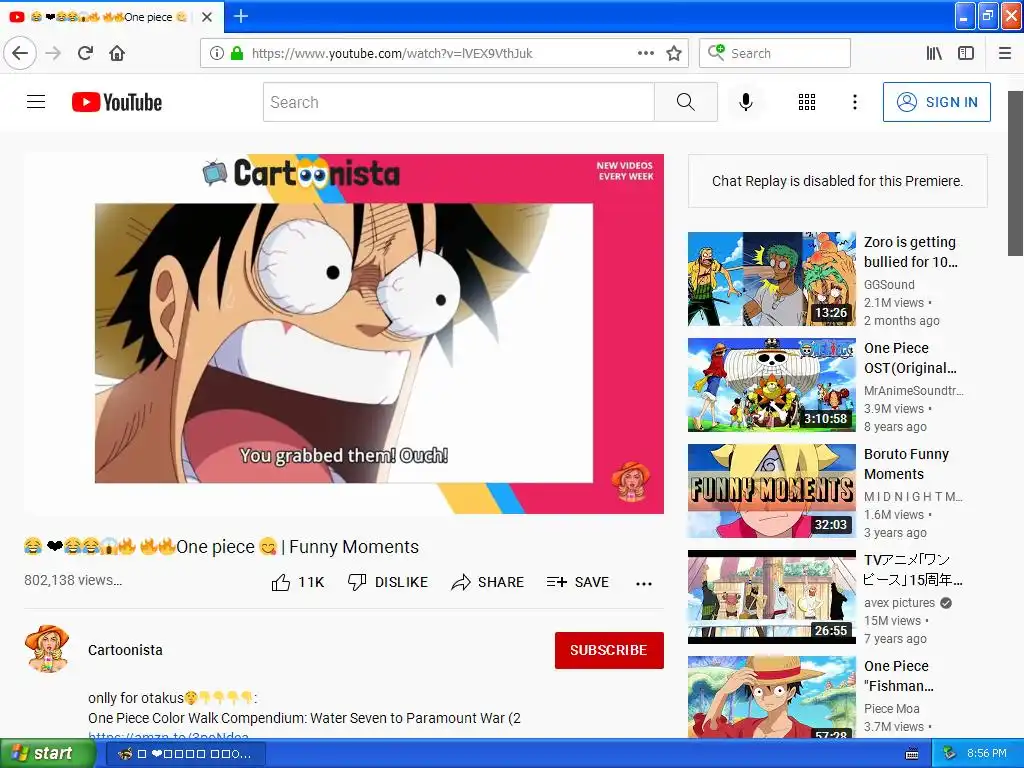Click the page vertical scrollbar thumb

point(1015,173)
